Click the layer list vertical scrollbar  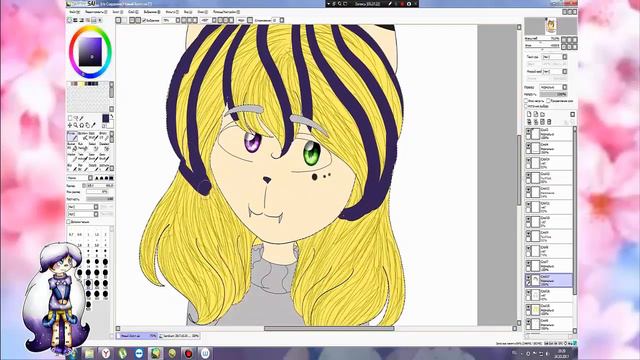(575, 212)
